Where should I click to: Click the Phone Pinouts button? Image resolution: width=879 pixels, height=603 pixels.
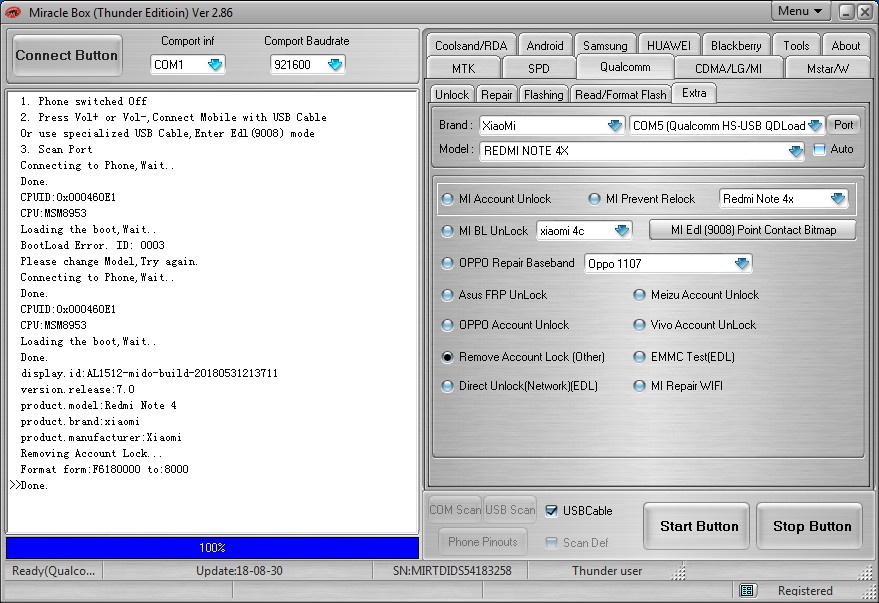point(483,542)
